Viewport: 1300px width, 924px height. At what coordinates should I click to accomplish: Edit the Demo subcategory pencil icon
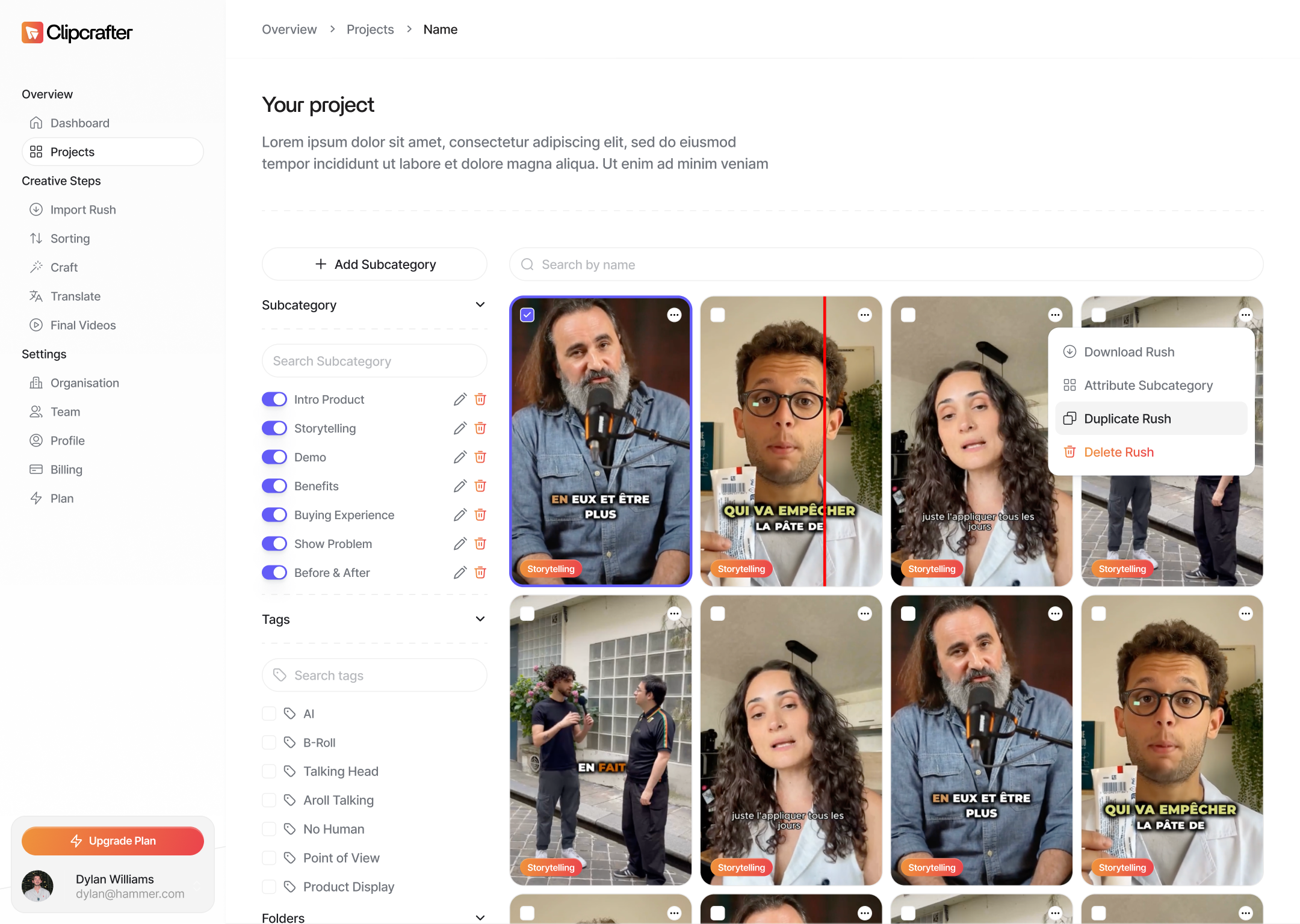[x=460, y=457]
